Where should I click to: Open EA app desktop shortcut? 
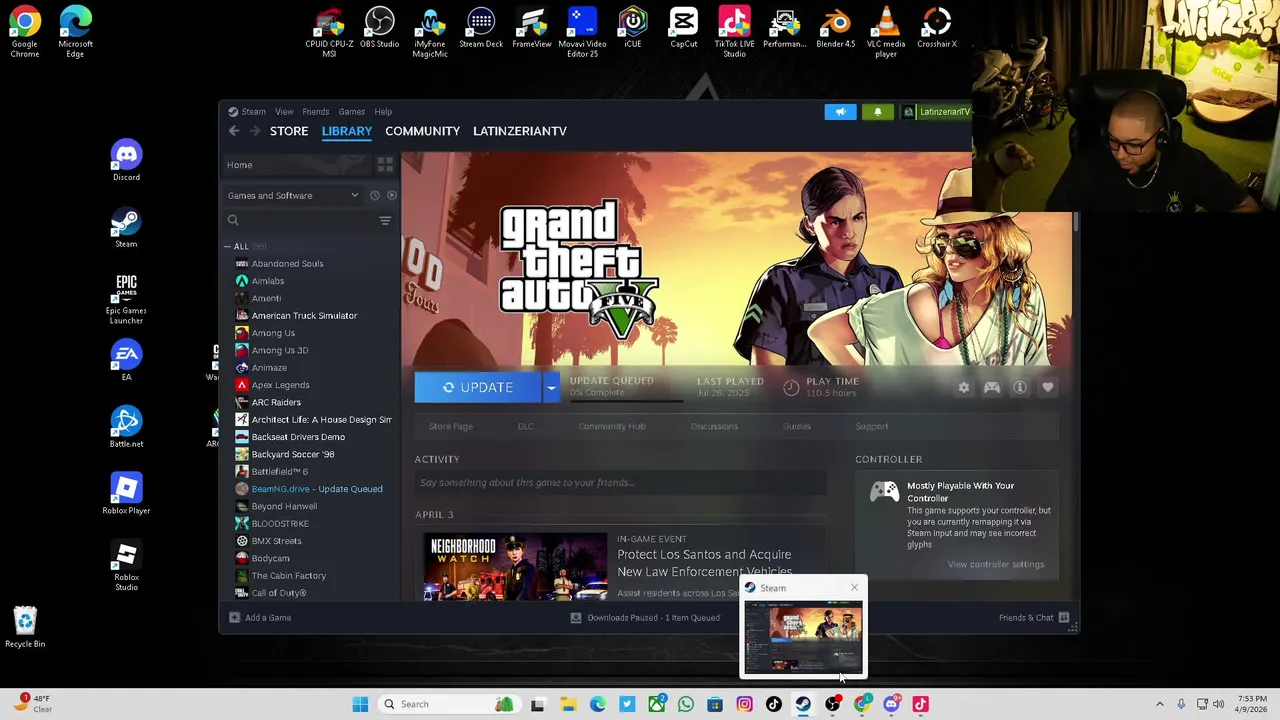[x=126, y=360]
